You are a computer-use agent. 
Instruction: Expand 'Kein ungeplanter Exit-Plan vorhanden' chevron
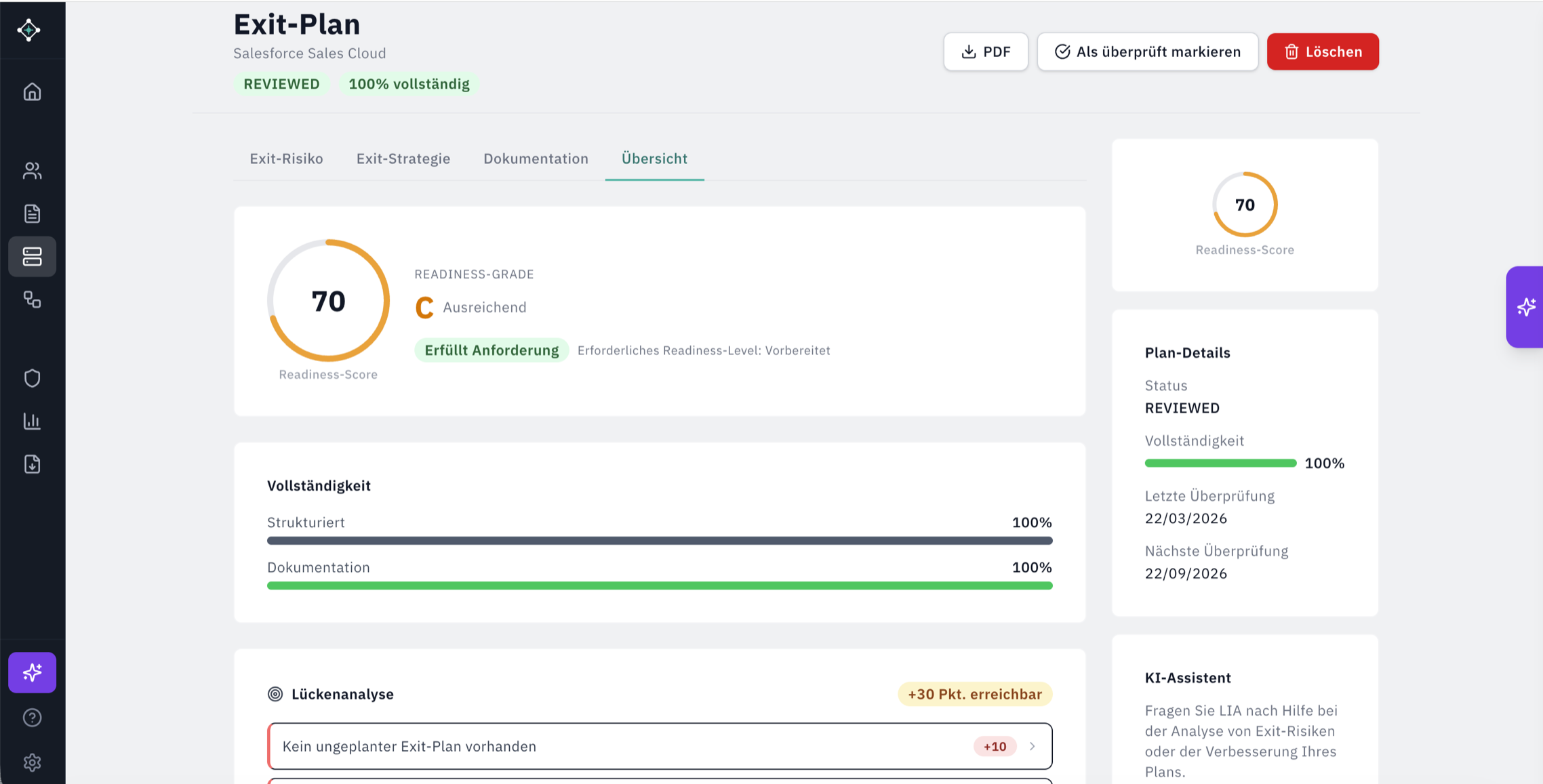point(1032,746)
